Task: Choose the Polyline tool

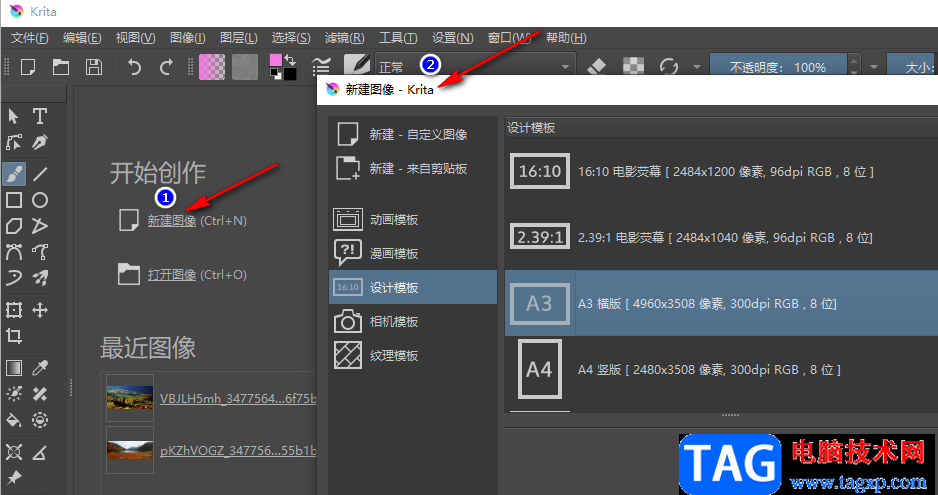Action: 40,226
